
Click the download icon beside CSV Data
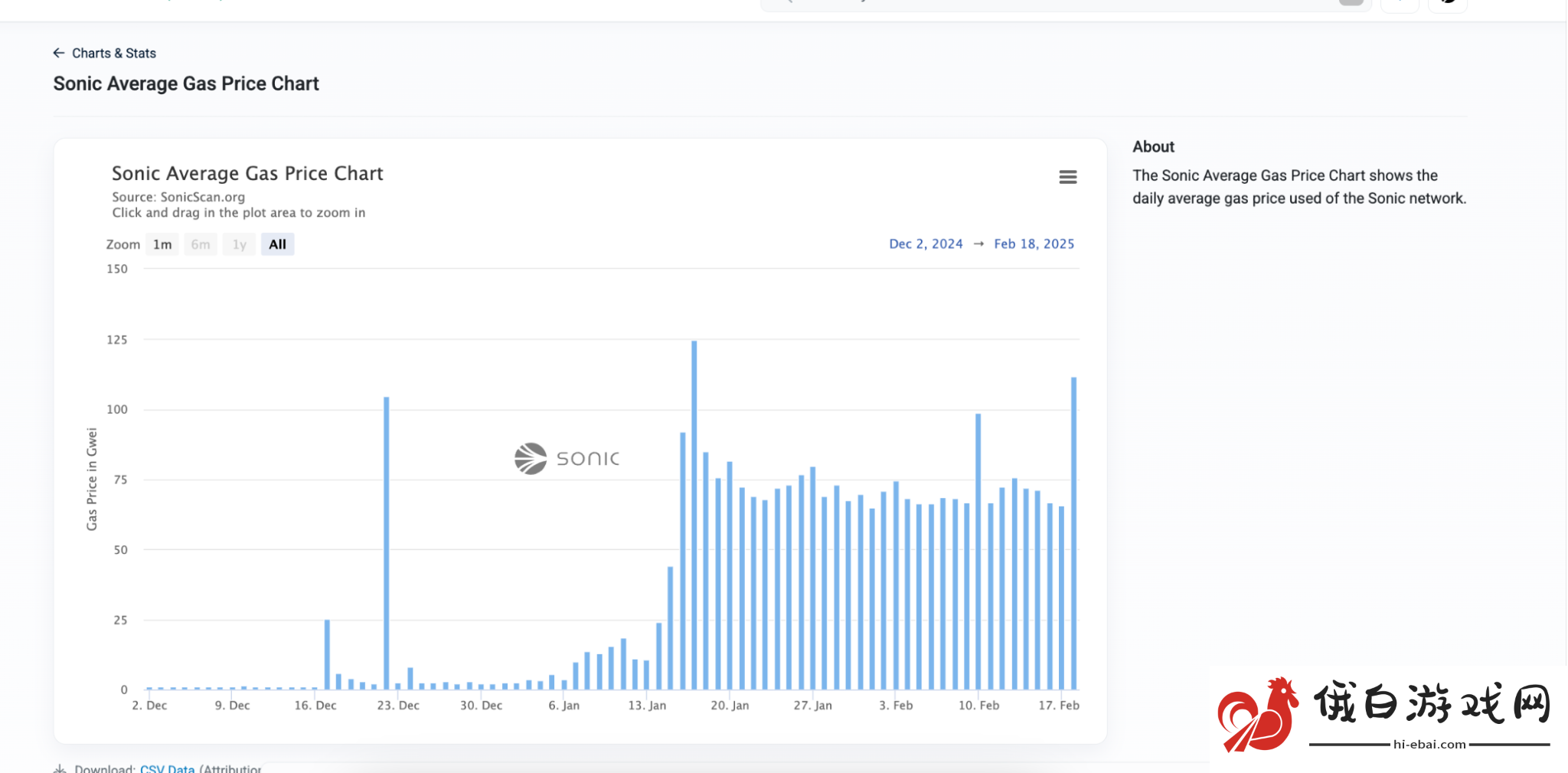[x=60, y=768]
